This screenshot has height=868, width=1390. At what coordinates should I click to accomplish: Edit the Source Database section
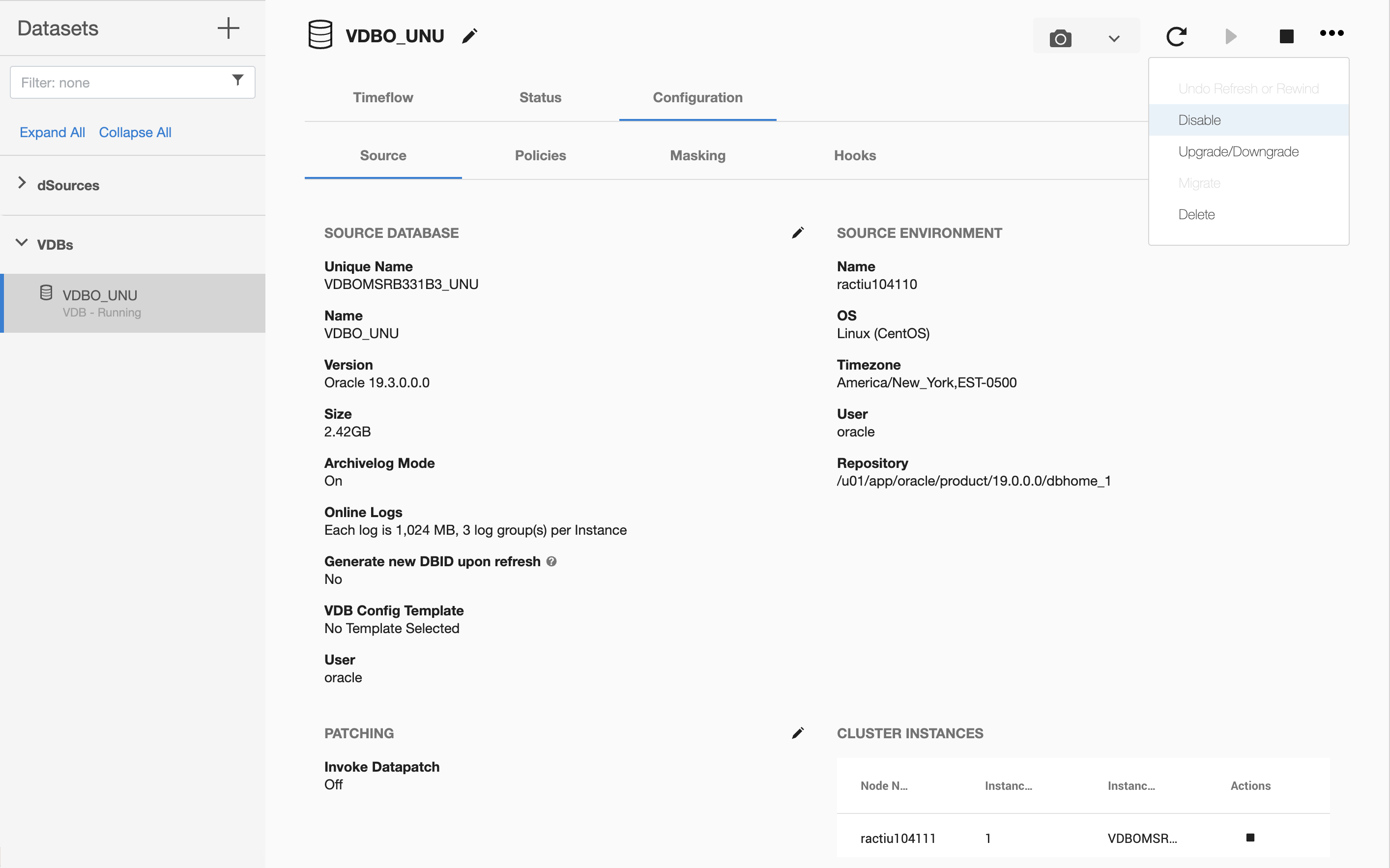798,232
